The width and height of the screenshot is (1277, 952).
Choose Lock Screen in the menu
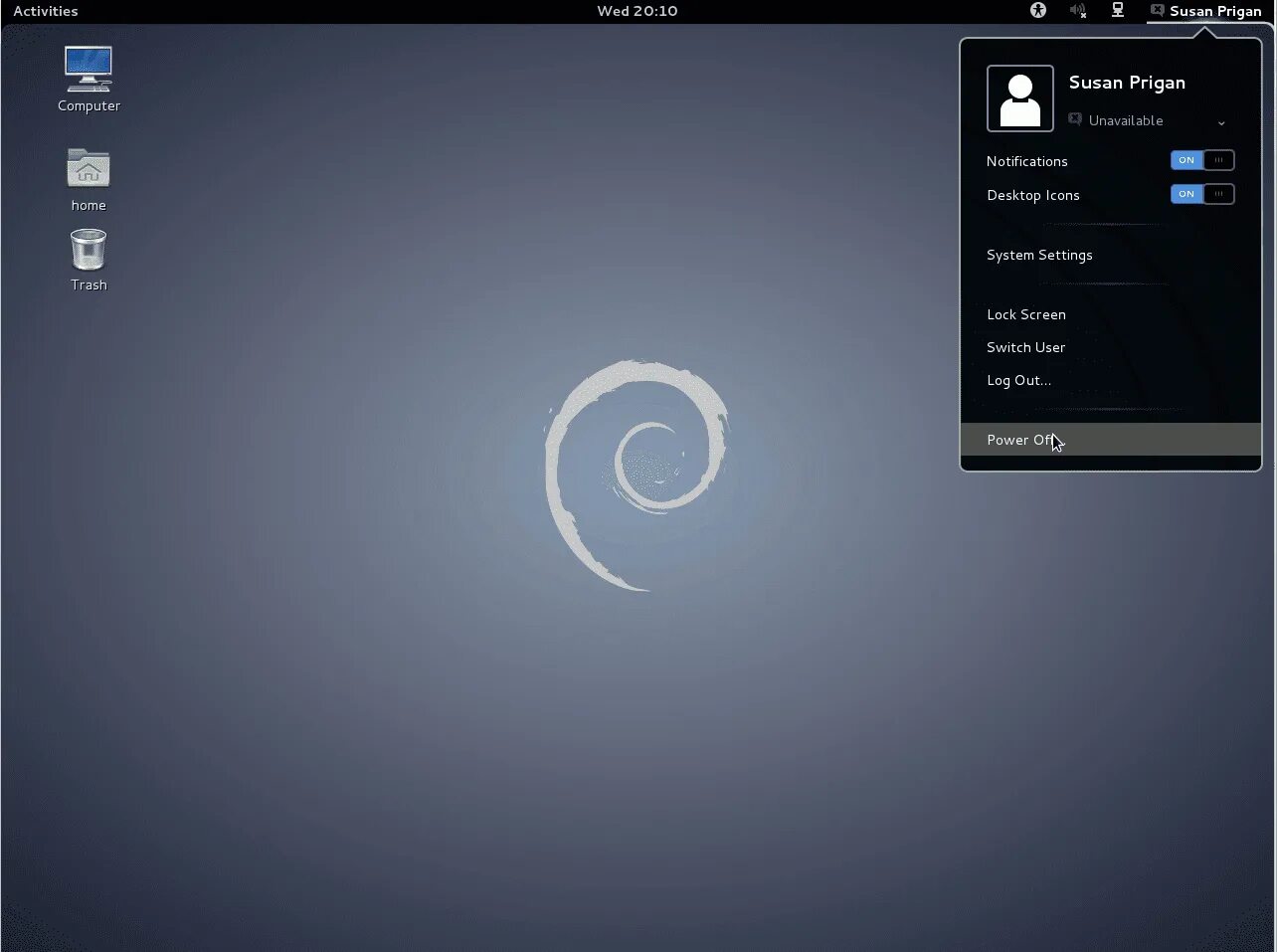(1110, 314)
